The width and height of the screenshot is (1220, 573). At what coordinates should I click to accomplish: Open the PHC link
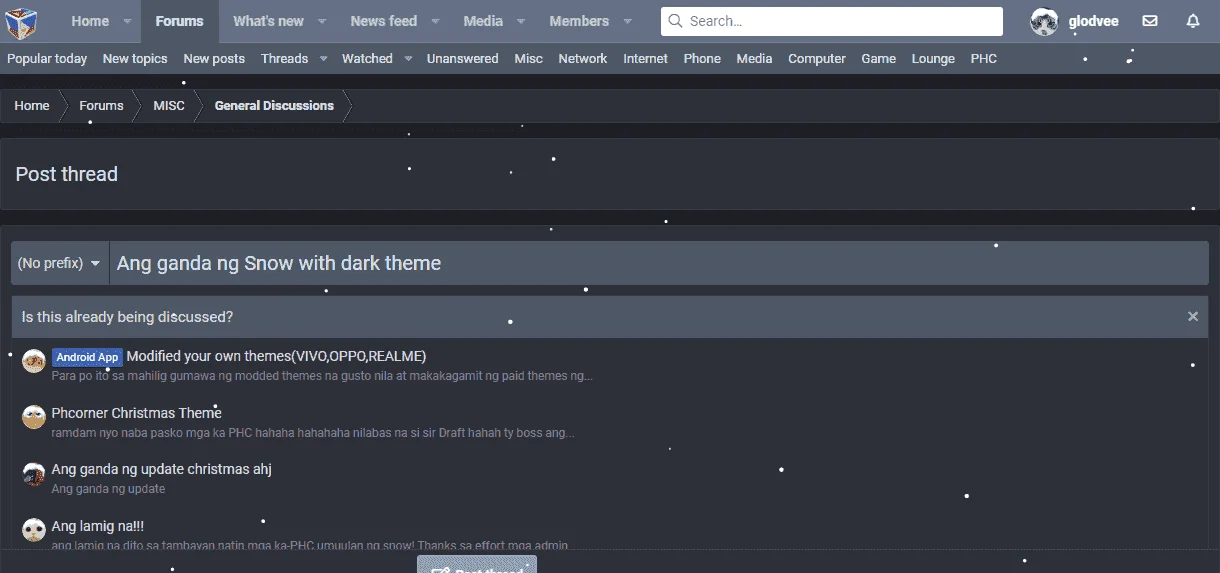pos(984,59)
